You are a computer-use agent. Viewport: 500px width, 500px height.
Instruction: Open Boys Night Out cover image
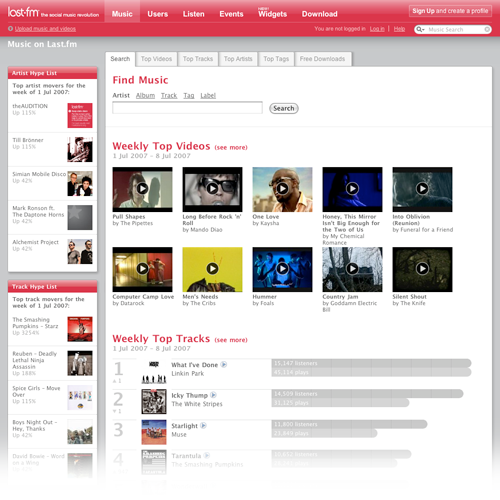pos(80,432)
